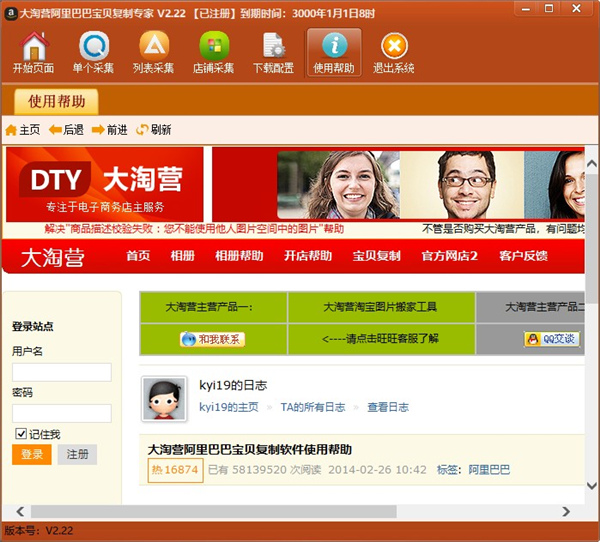Select the 单个采集 toolbar icon
This screenshot has width=600, height=542.
click(93, 52)
